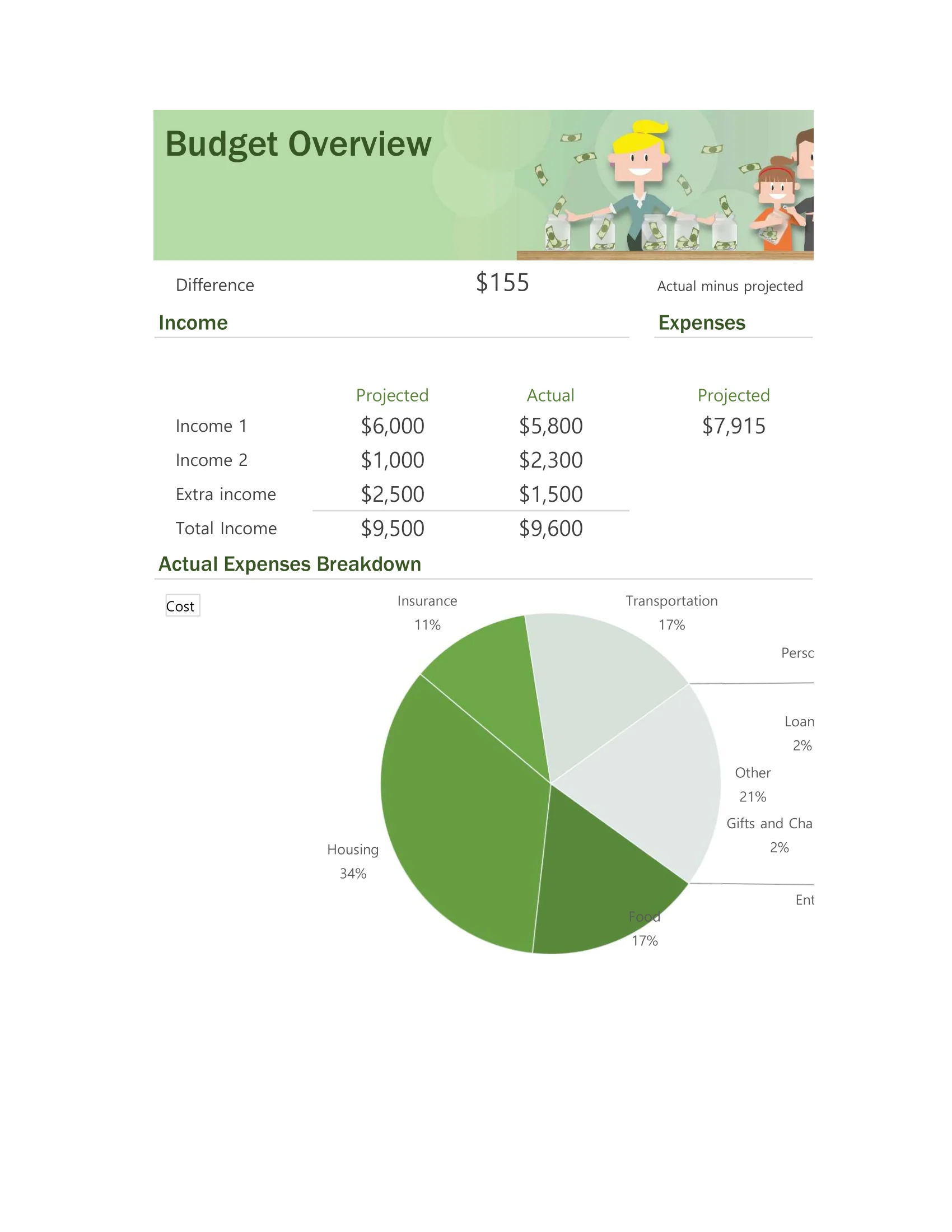Select the $2,300 actual Income 2 cell

551,460
